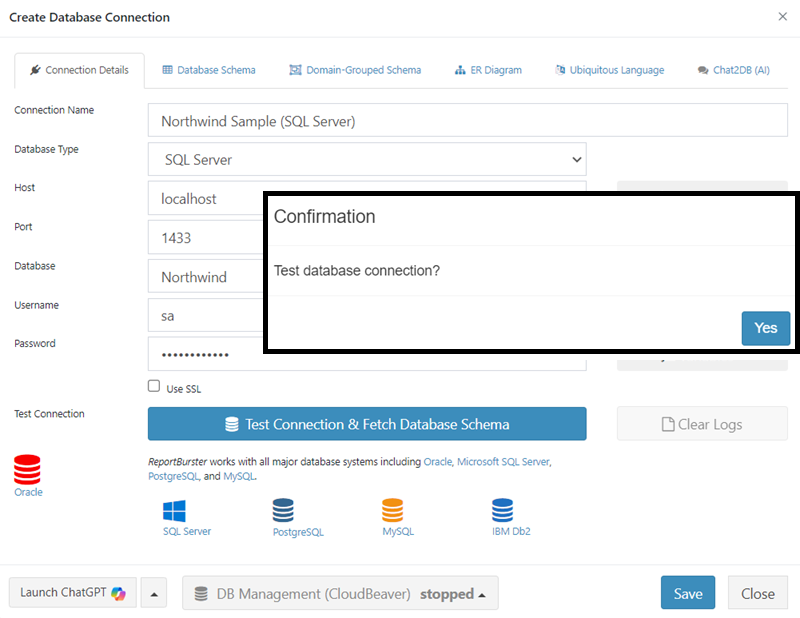The height and width of the screenshot is (618, 800).
Task: Confirm the test by clicking Yes
Action: pyautogui.click(x=765, y=328)
